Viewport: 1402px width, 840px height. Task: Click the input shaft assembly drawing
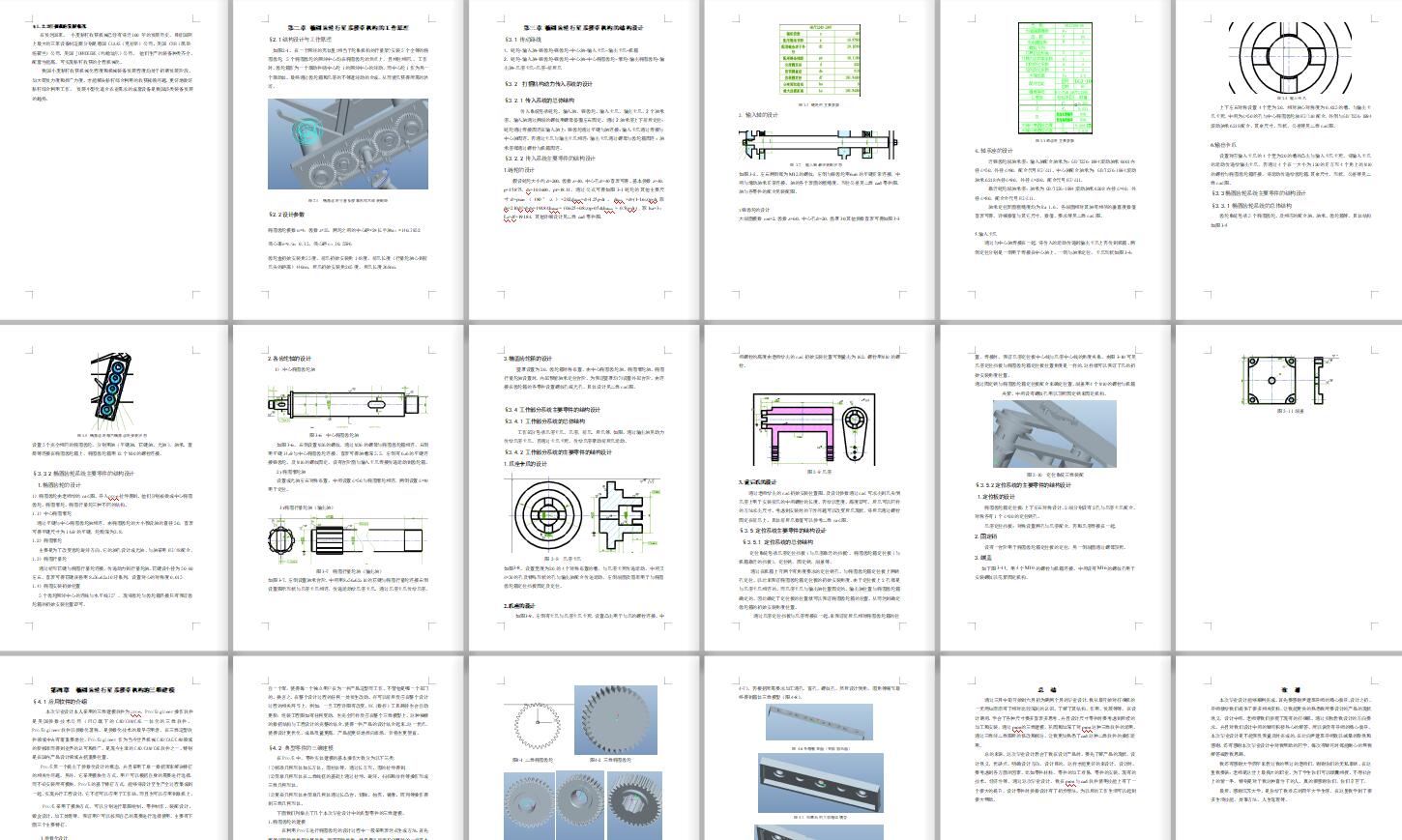point(820,143)
